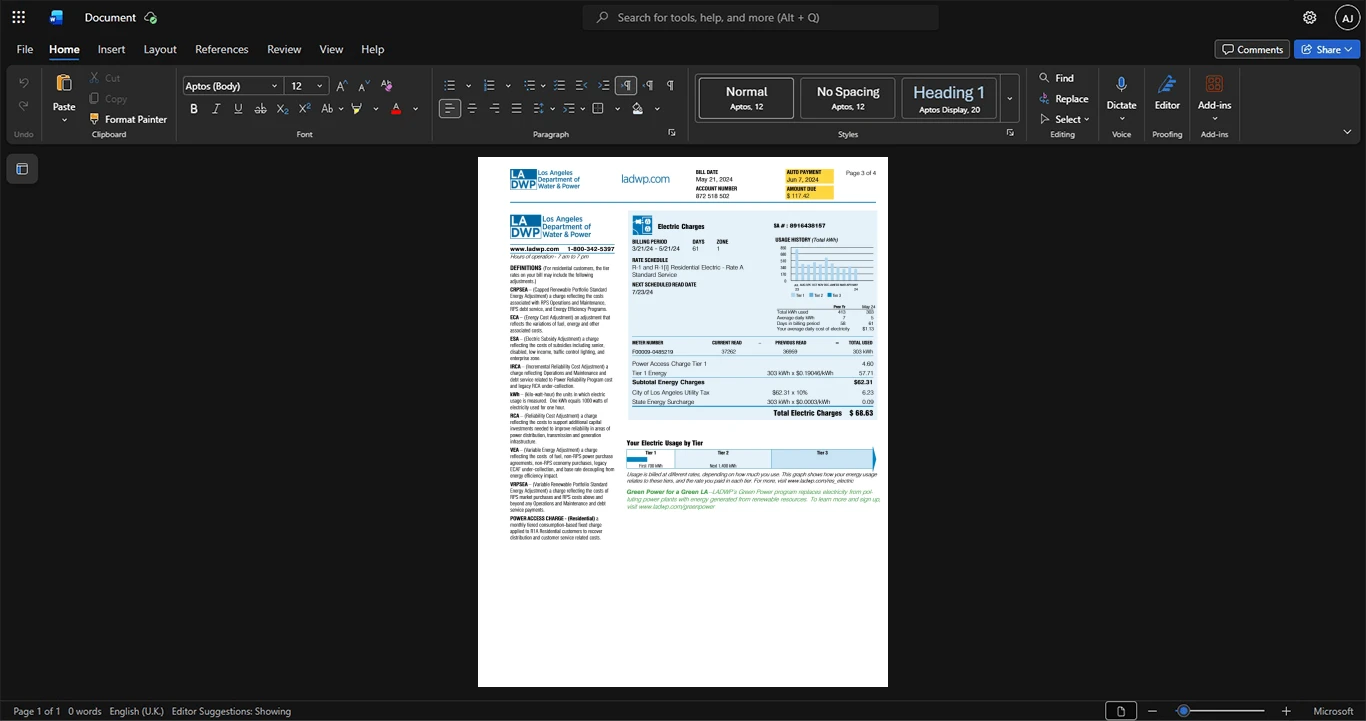Click the Clear Formatting icon
This screenshot has height=721, width=1366.
387,86
